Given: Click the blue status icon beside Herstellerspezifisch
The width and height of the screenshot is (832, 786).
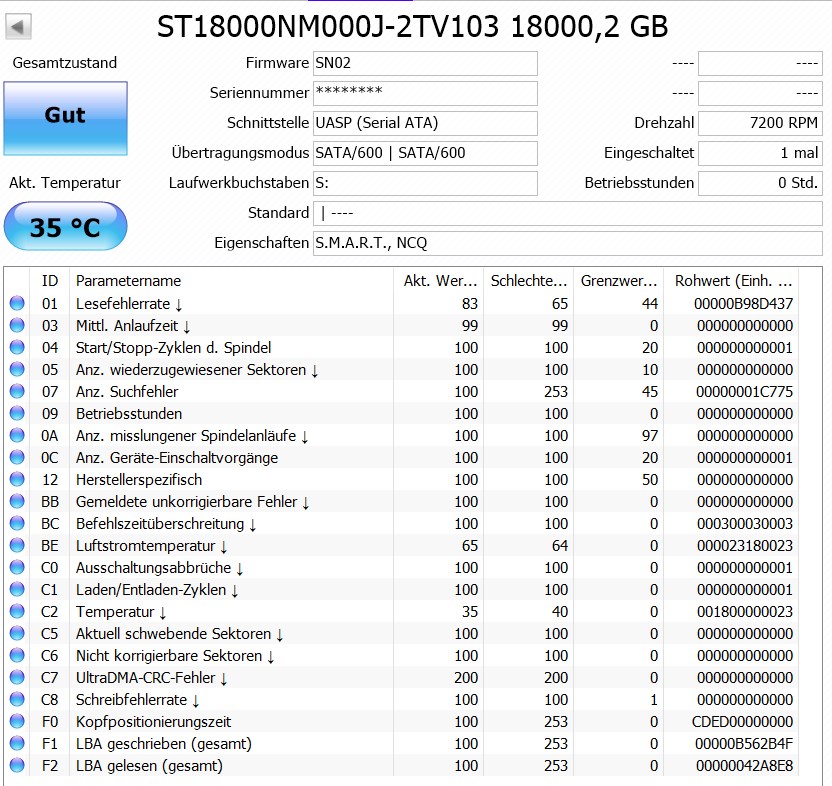Looking at the screenshot, I should tap(17, 480).
